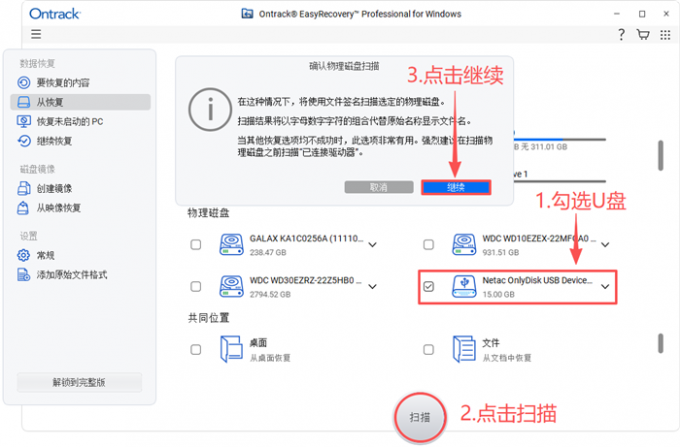Click the WDC WD10EZEX disk icon
This screenshot has height=447, width=680.
tap(464, 245)
